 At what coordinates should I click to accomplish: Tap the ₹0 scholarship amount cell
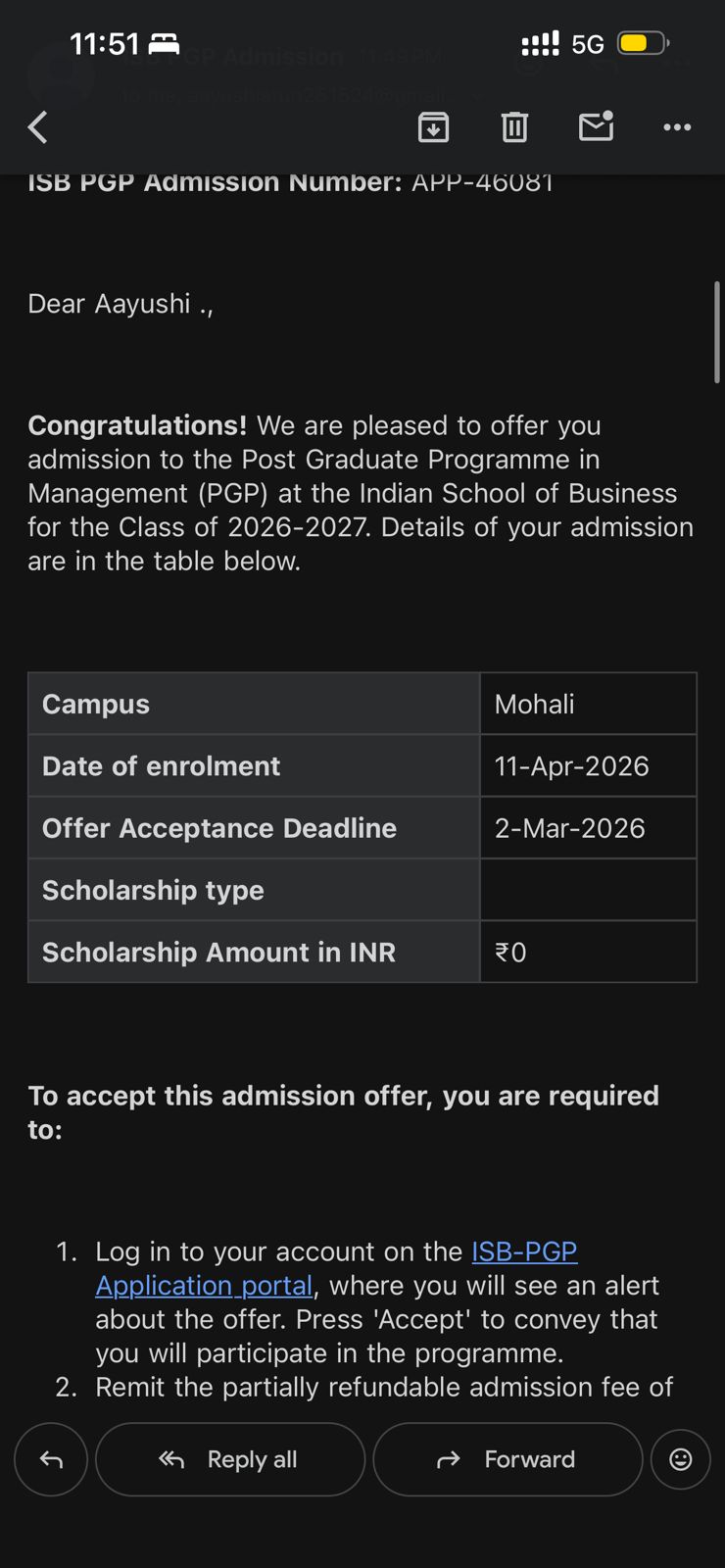click(588, 952)
